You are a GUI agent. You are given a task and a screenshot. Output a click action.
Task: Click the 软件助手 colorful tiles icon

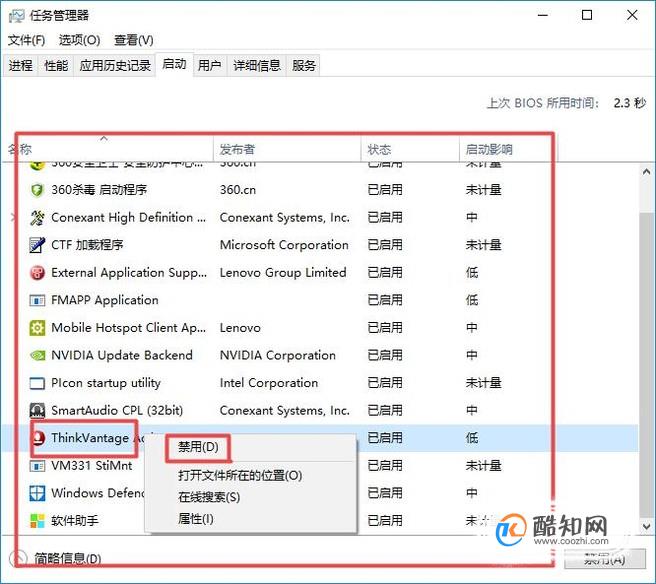coord(37,521)
